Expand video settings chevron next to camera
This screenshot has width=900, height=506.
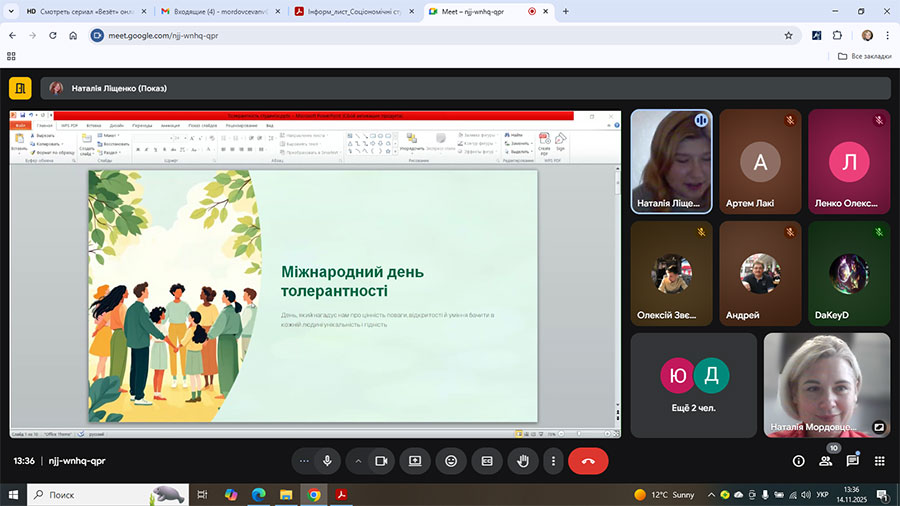[358, 461]
